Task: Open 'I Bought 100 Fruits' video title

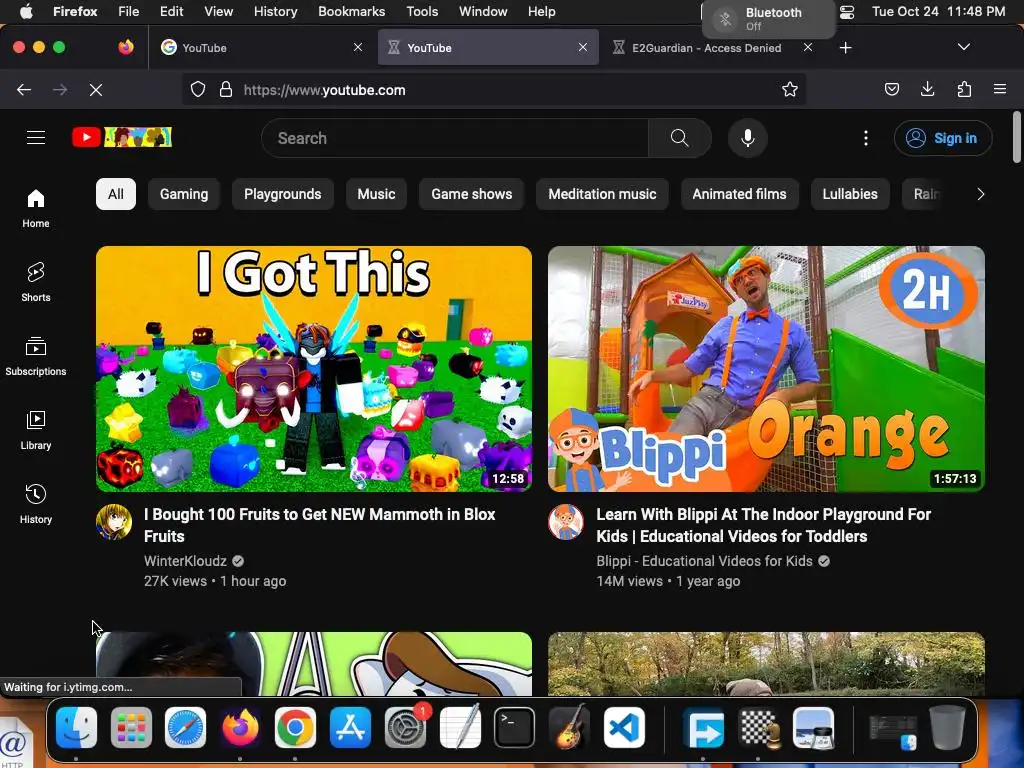Action: click(319, 525)
